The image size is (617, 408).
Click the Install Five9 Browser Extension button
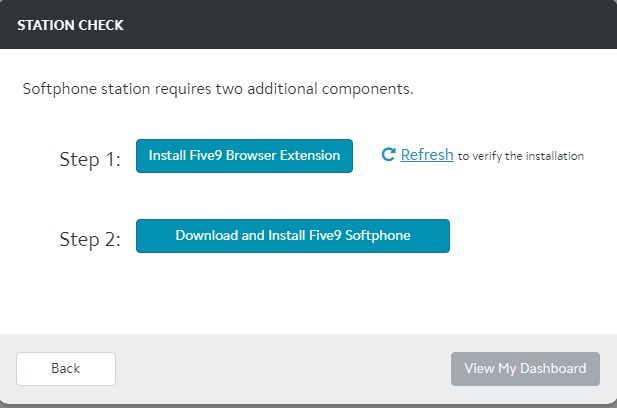pyautogui.click(x=244, y=156)
